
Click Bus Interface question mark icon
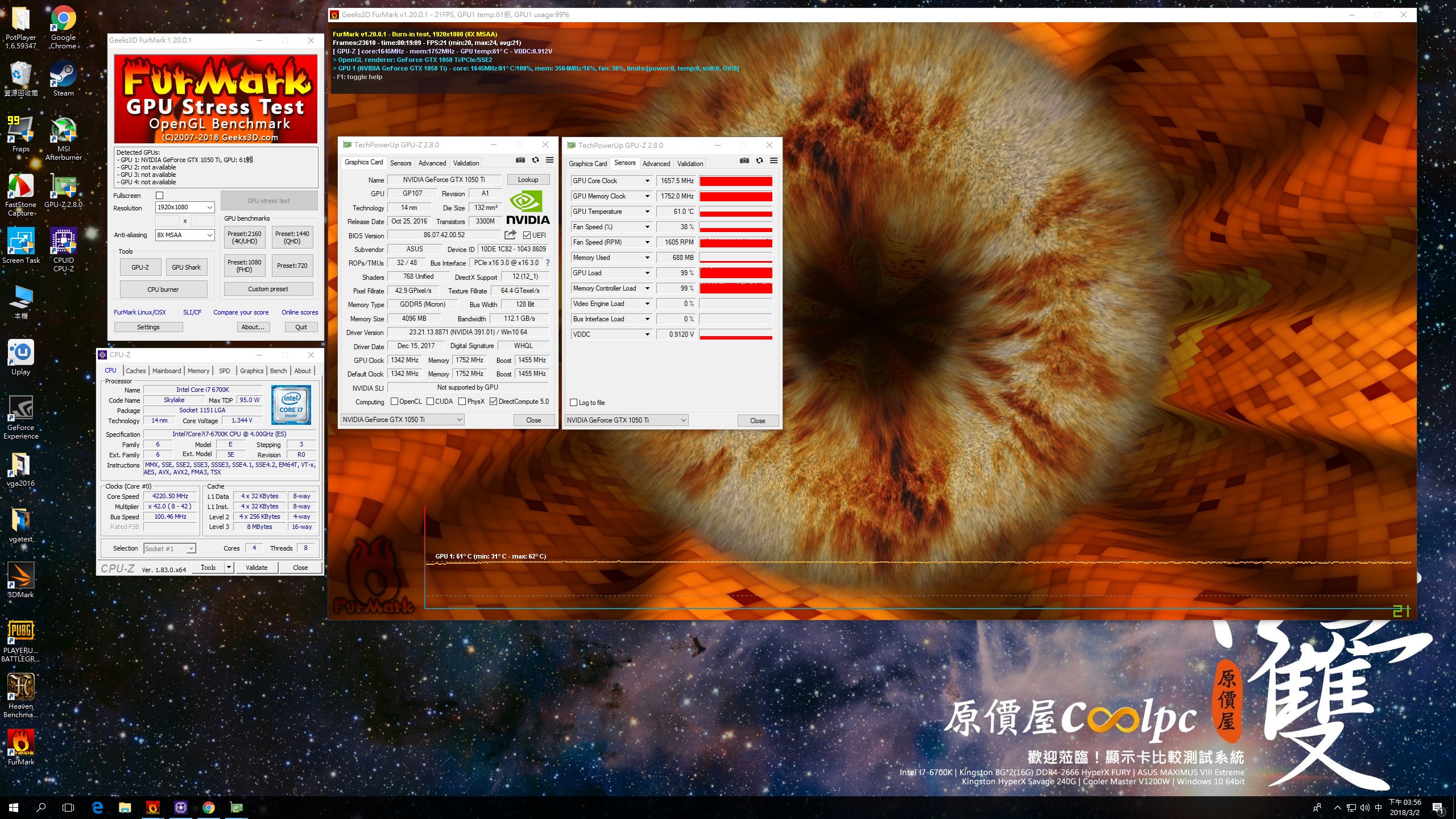coord(548,263)
